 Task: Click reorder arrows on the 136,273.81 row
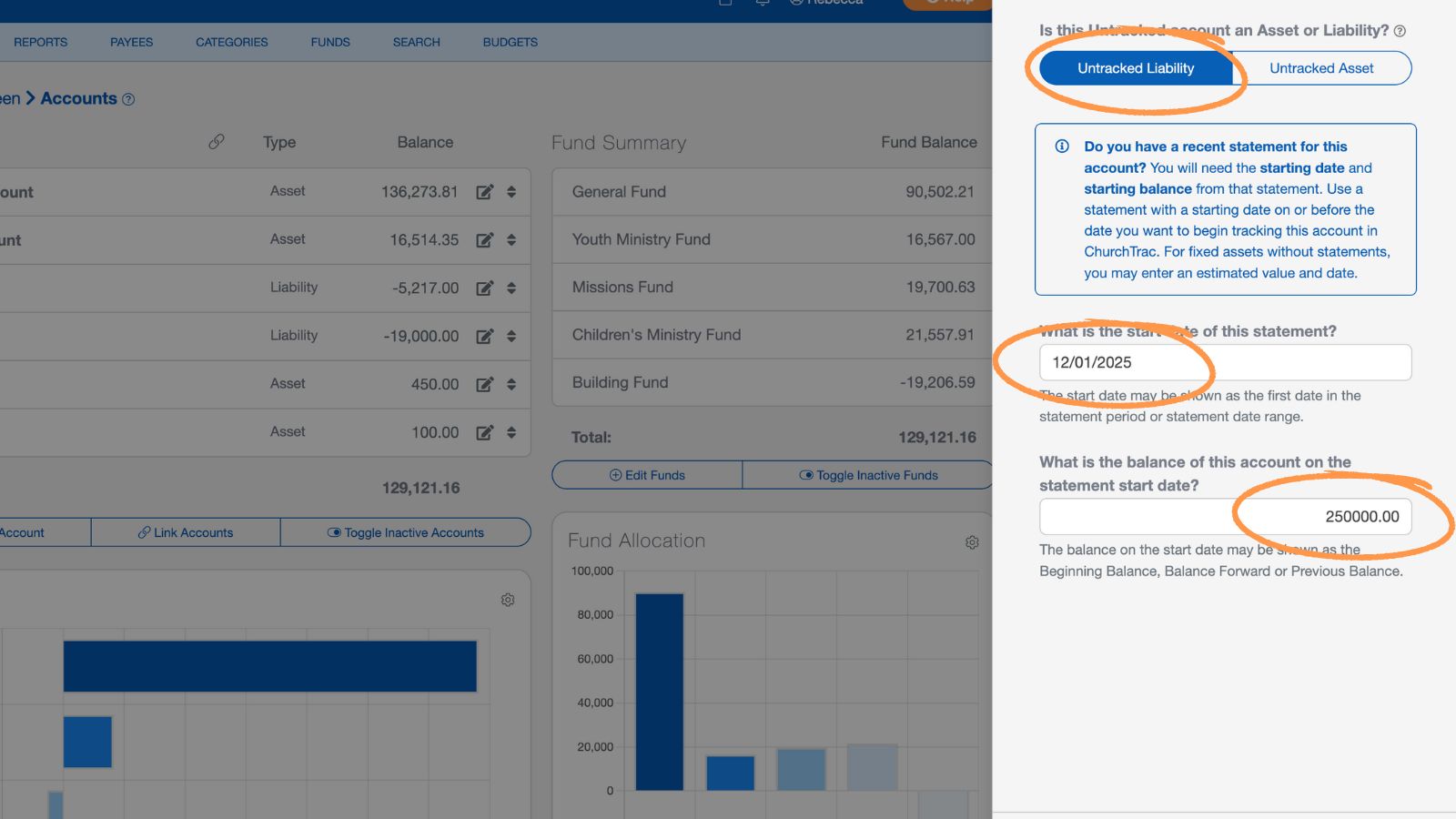point(511,192)
